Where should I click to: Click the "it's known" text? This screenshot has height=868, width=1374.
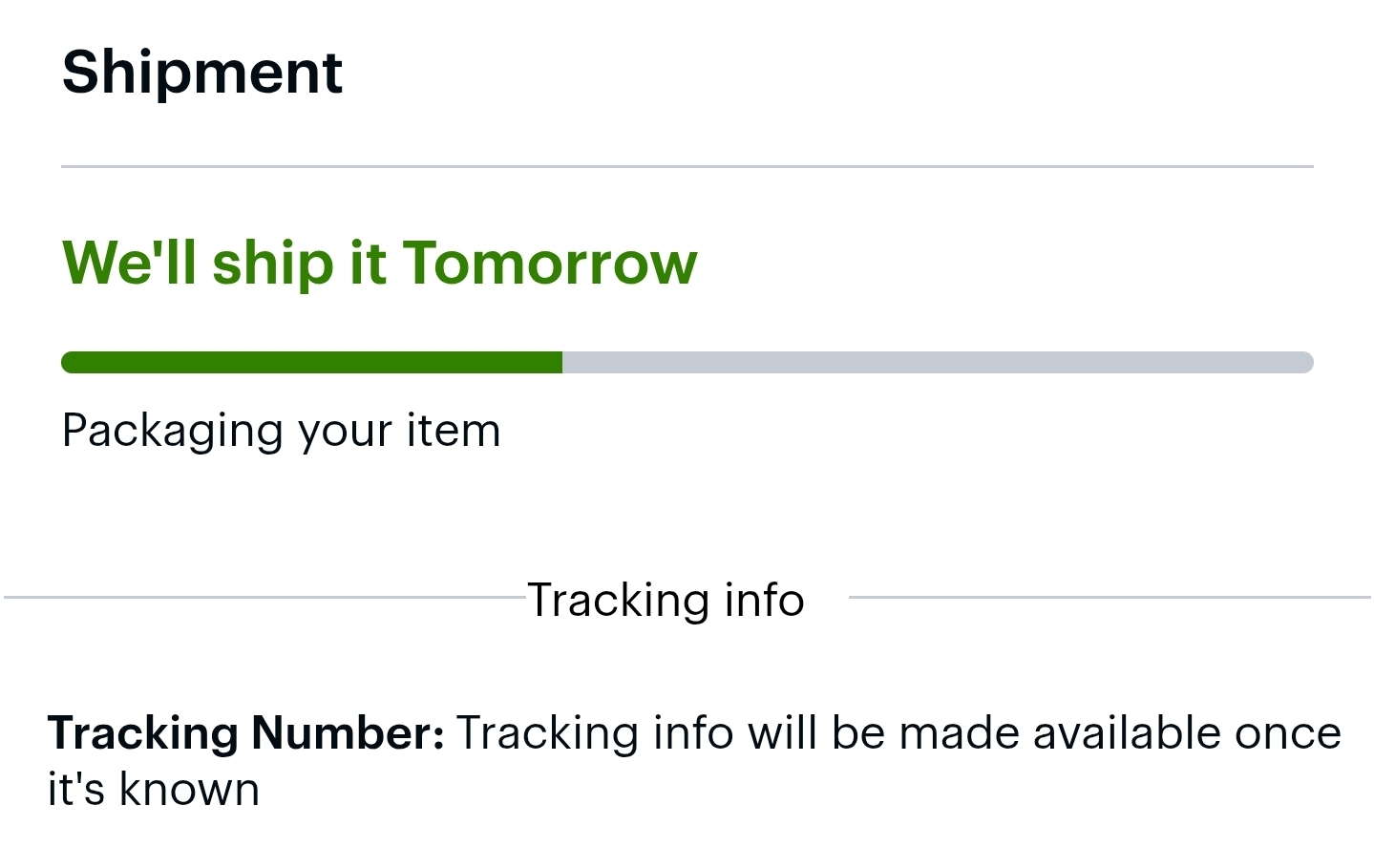pyautogui.click(x=154, y=790)
